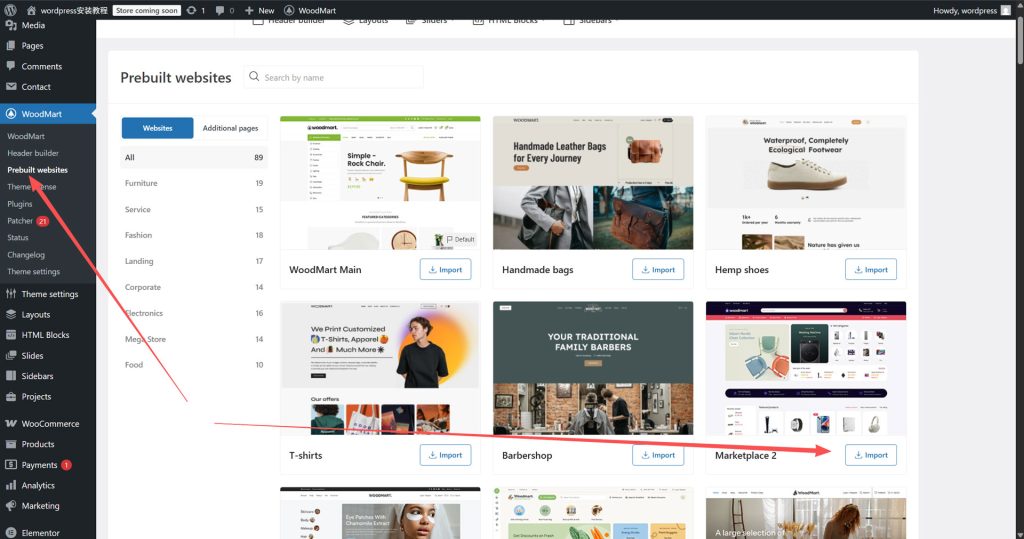Import the Marketplace 2 prebuilt website

(870, 455)
